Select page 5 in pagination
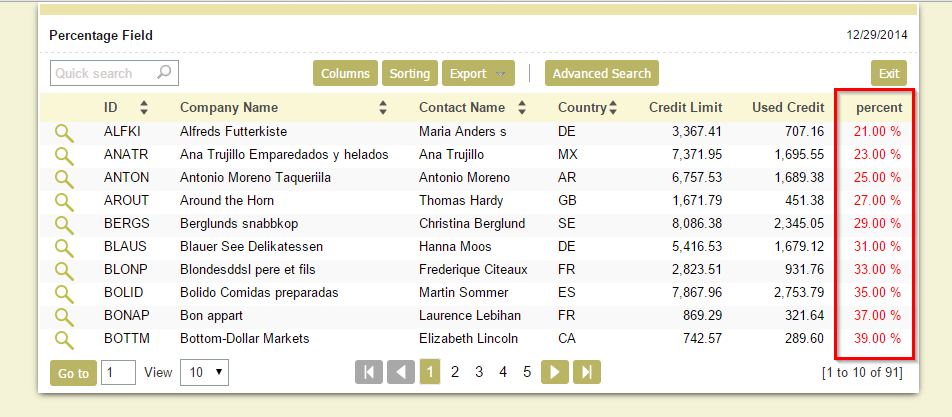 tap(527, 372)
